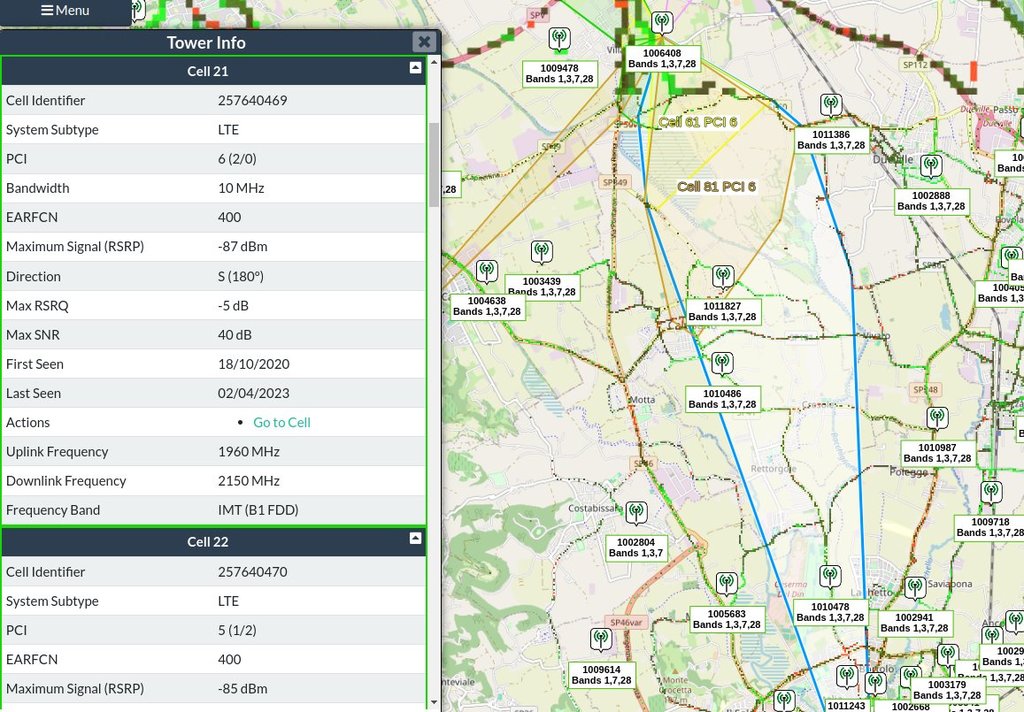The height and width of the screenshot is (712, 1024).
Task: Select the Cell 21 header tab
Action: tap(208, 71)
